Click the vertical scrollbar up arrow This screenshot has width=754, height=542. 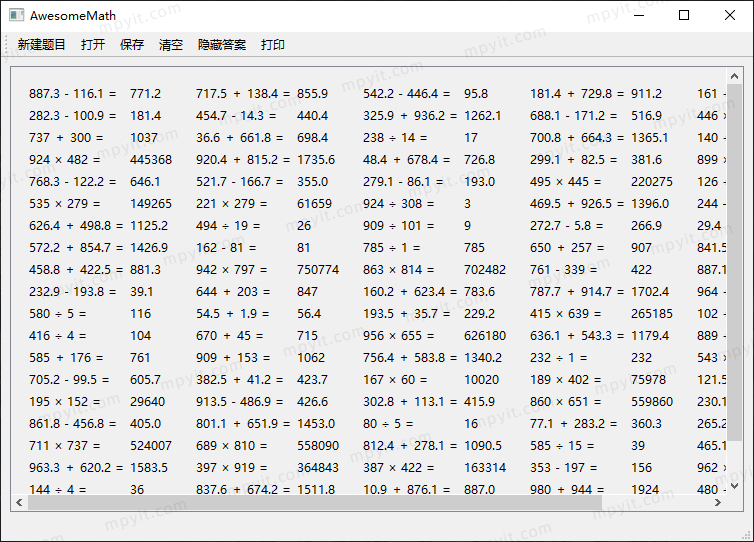click(x=734, y=76)
